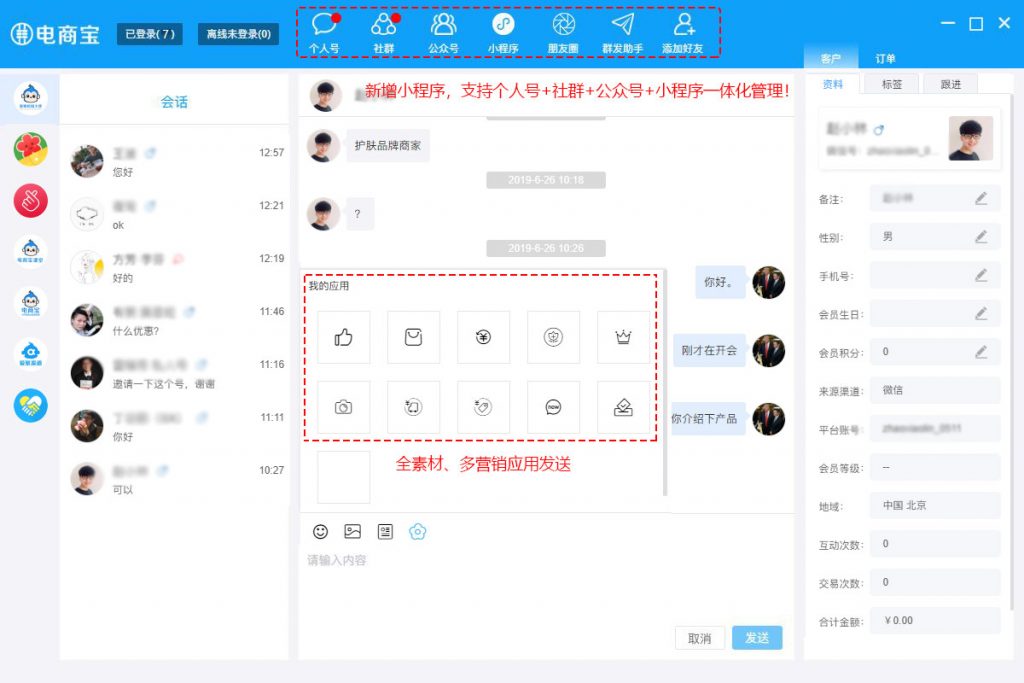
Task: Toggle the 我的应用 apps panel icon
Action: (417, 532)
